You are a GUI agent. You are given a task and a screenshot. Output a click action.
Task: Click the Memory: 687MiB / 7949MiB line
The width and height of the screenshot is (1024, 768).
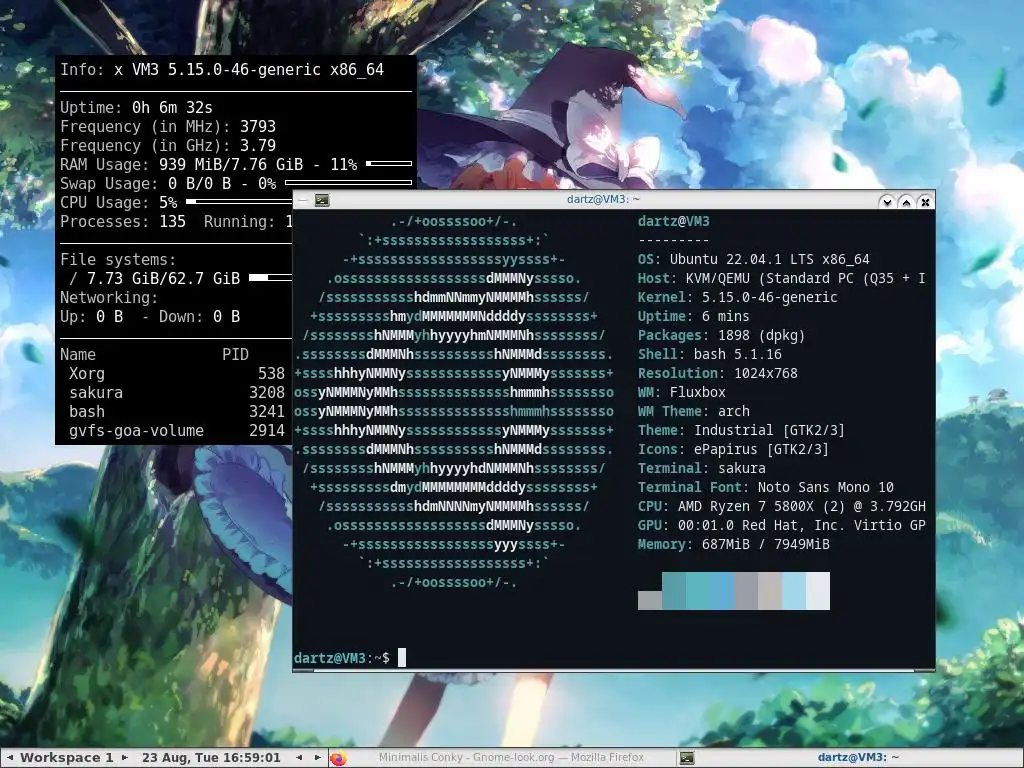pyautogui.click(x=734, y=544)
